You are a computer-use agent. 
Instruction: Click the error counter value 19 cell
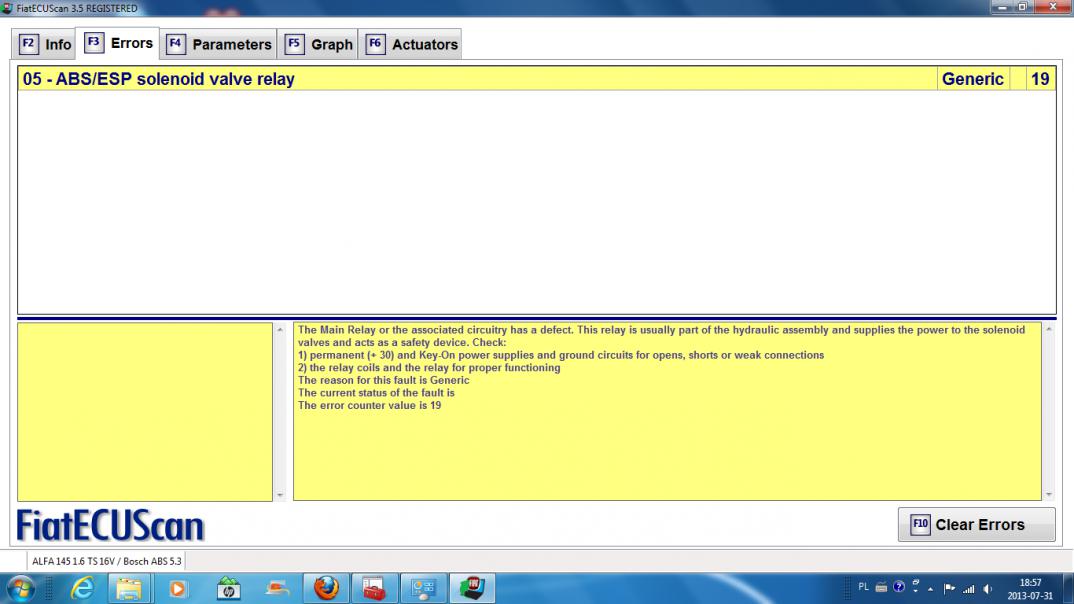[1040, 79]
